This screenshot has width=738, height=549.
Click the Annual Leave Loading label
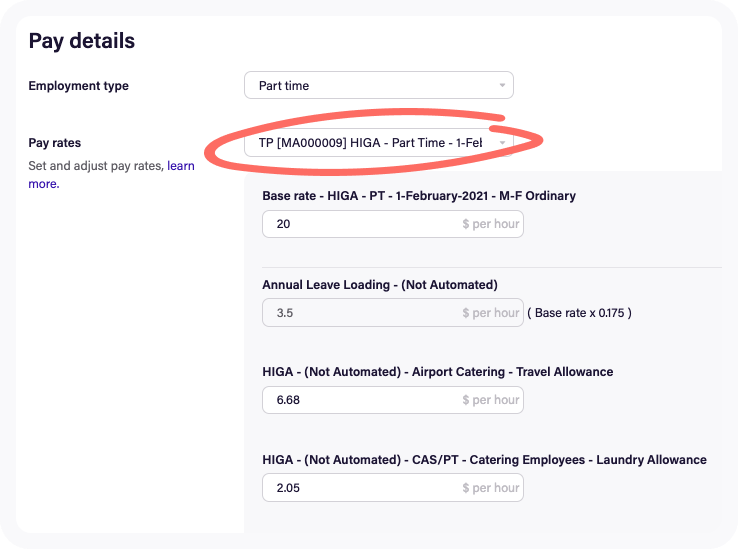pos(379,285)
